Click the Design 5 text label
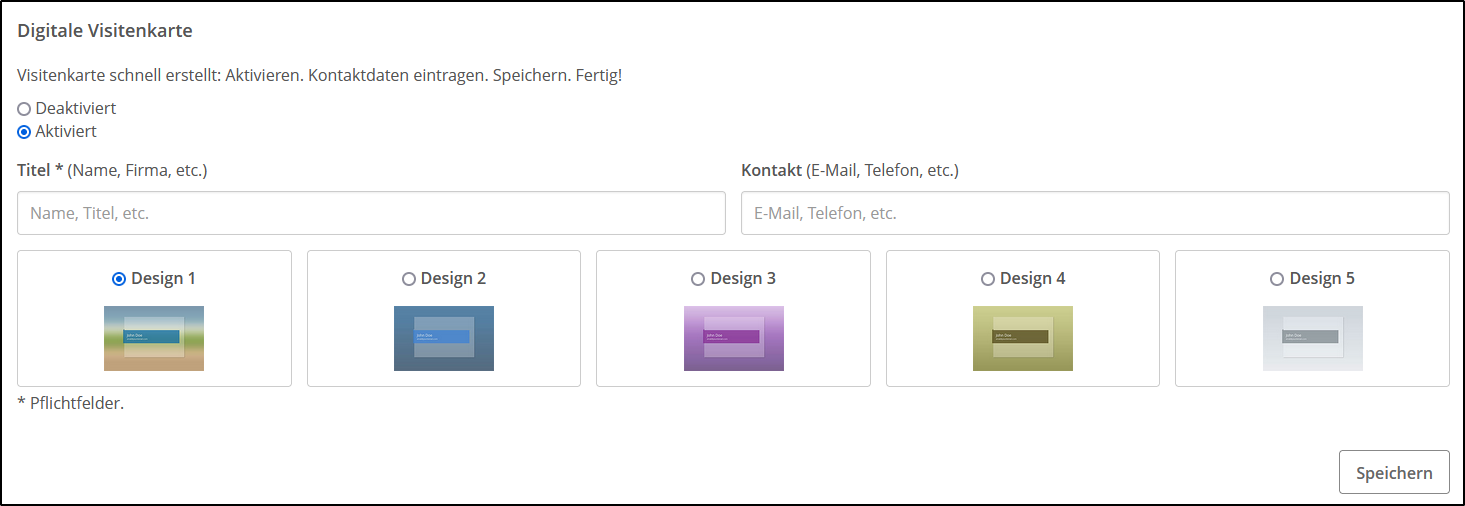The width and height of the screenshot is (1465, 506). (x=1322, y=278)
